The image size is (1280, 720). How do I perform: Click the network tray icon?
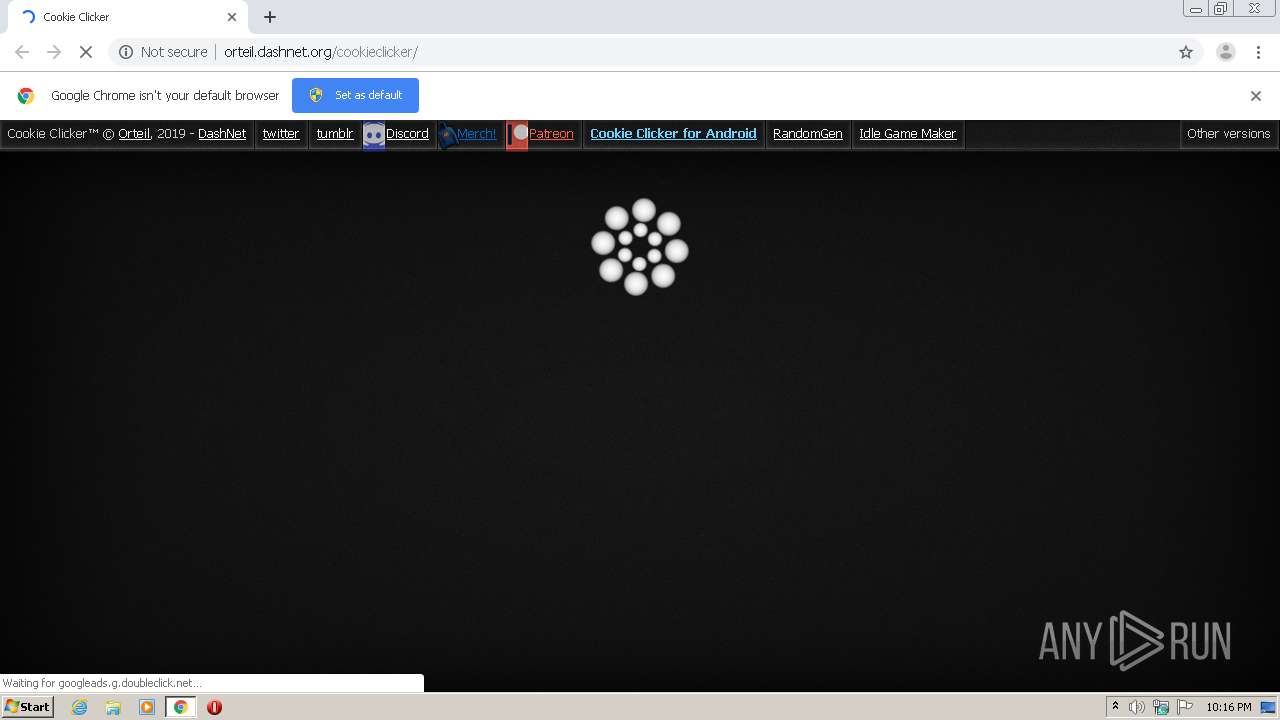tap(1161, 707)
